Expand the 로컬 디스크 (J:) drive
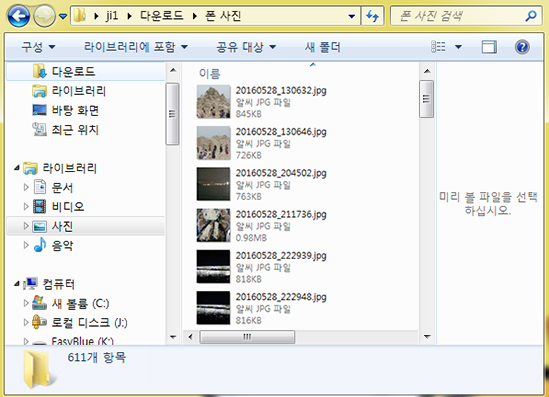The height and width of the screenshot is (397, 549). [x=26, y=322]
